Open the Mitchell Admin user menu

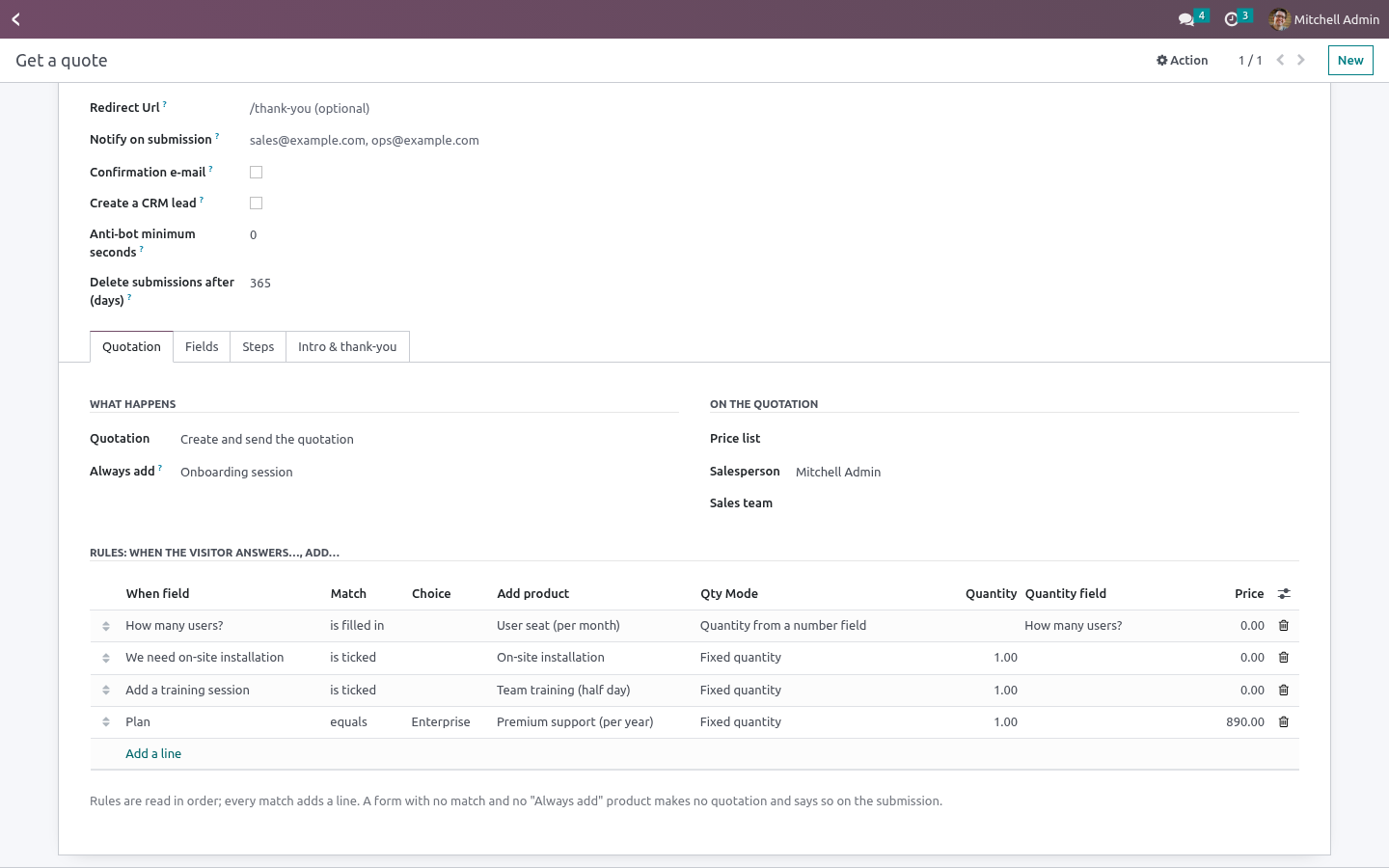(1325, 19)
